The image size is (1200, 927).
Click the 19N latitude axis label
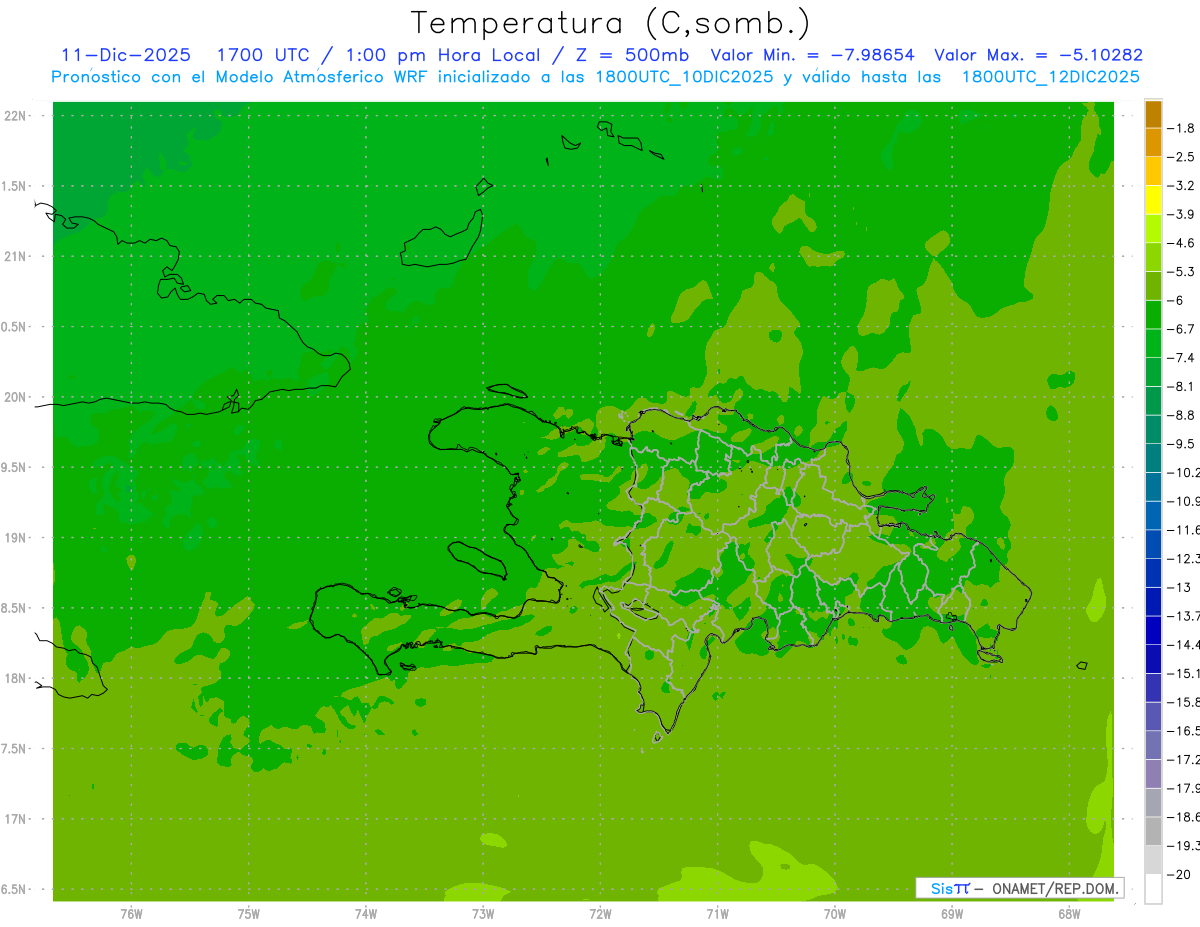pos(15,538)
